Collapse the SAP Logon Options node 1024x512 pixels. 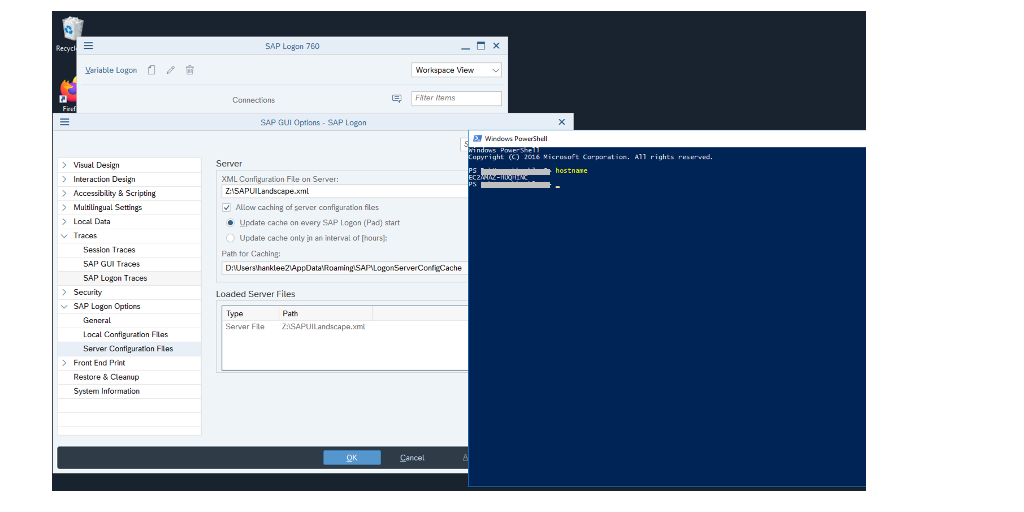click(x=64, y=306)
